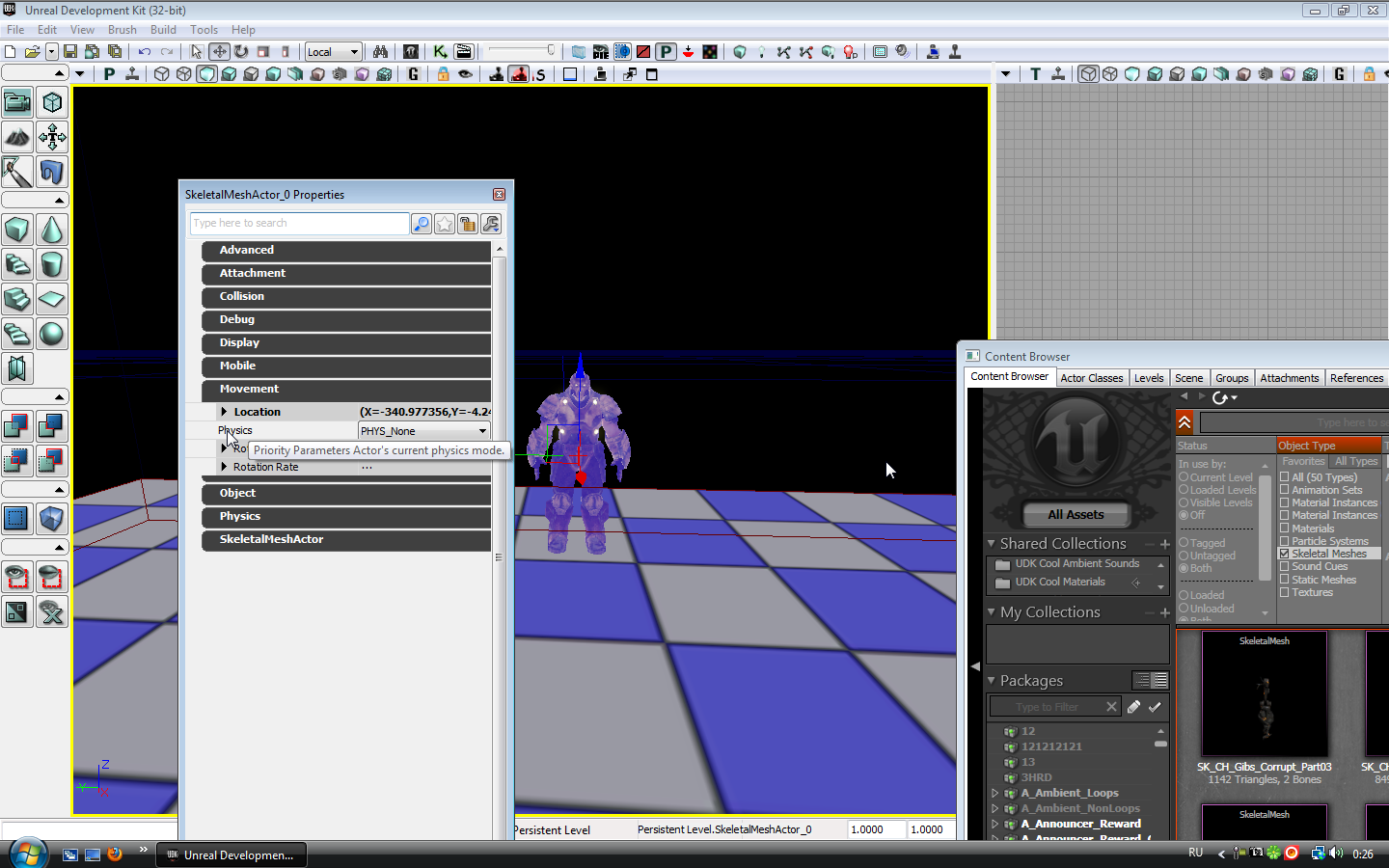This screenshot has height=868, width=1389.
Task: Open the Local coordinate system dropdown
Action: point(334,52)
